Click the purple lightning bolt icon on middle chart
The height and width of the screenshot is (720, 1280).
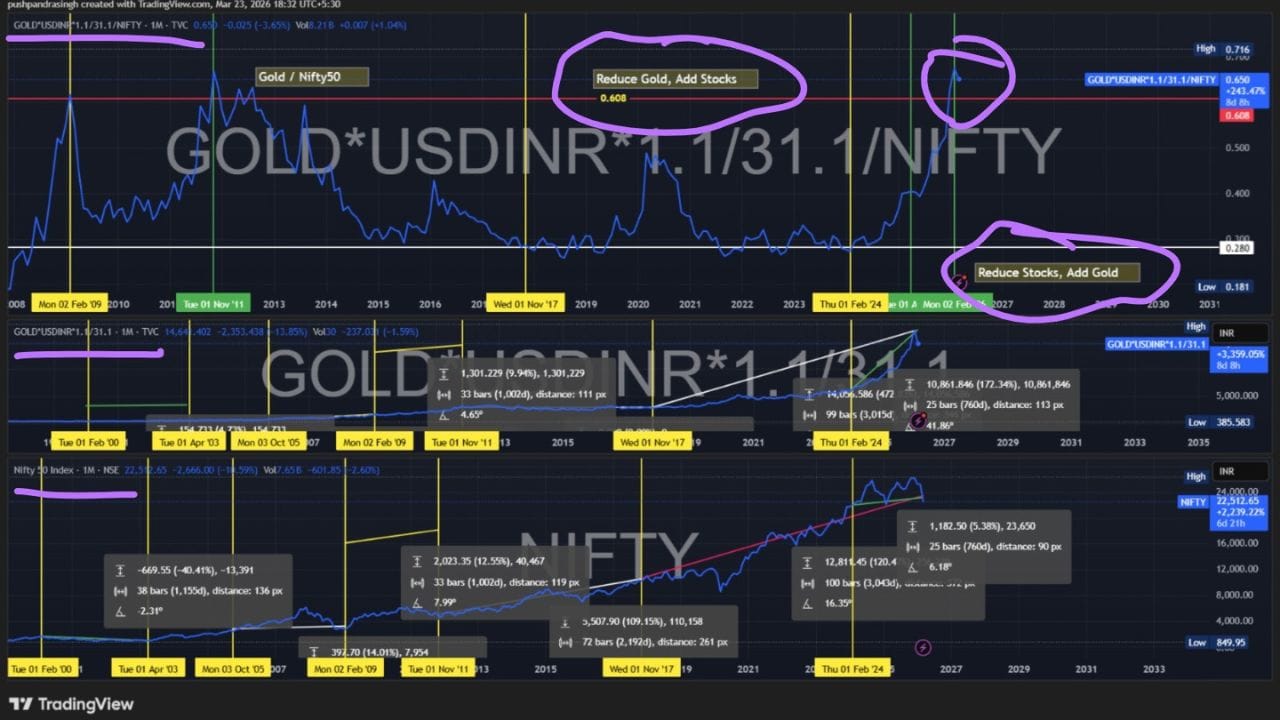919,423
